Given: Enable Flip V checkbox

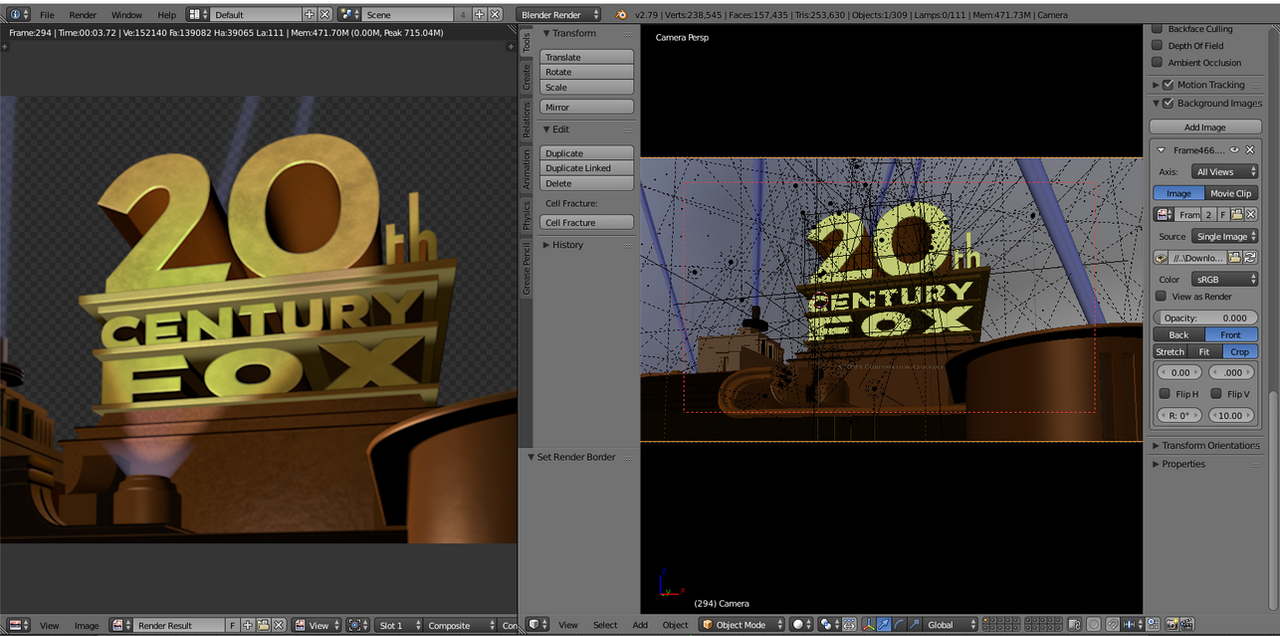Looking at the screenshot, I should coord(1216,394).
